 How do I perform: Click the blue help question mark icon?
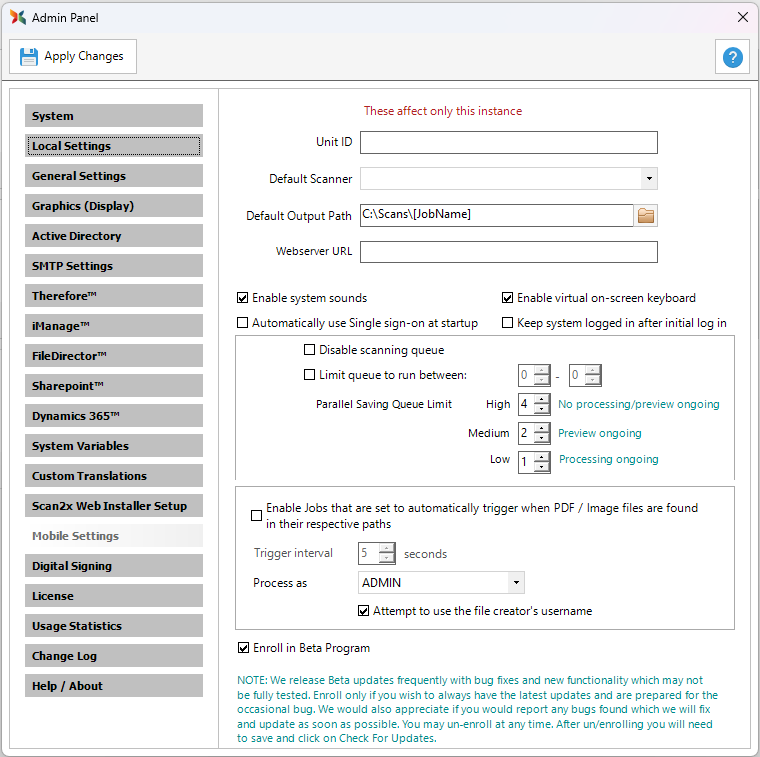(732, 57)
